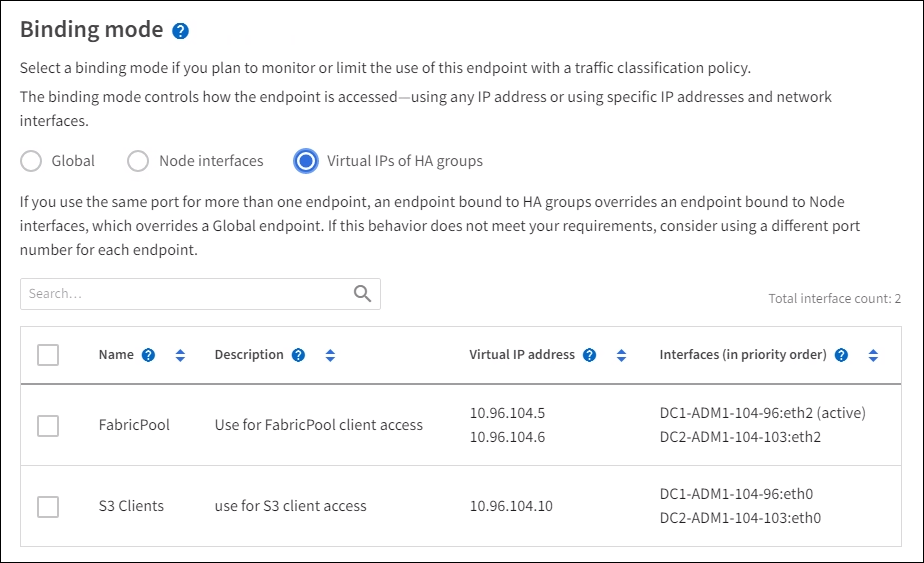Select the Node interfaces binding mode
This screenshot has height=563, width=924.
pos(138,161)
